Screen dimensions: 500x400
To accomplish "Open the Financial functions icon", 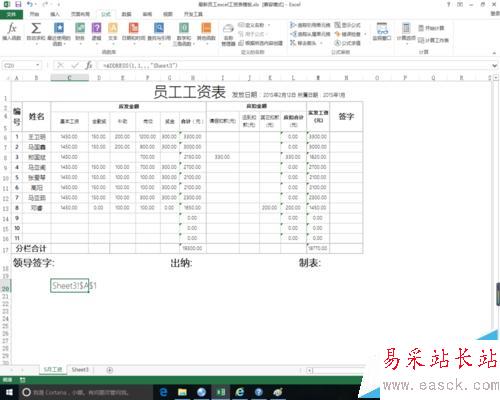I will [x=80, y=28].
